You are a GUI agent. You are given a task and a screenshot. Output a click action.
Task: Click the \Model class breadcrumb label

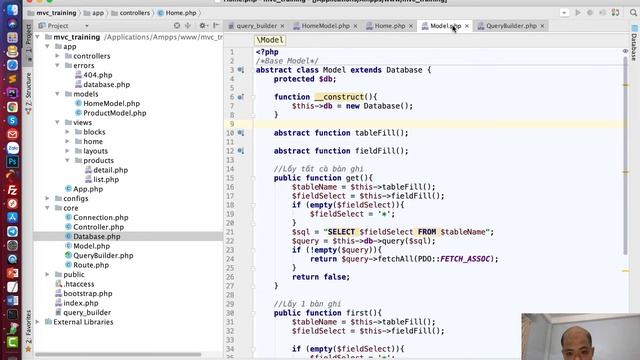[270, 40]
